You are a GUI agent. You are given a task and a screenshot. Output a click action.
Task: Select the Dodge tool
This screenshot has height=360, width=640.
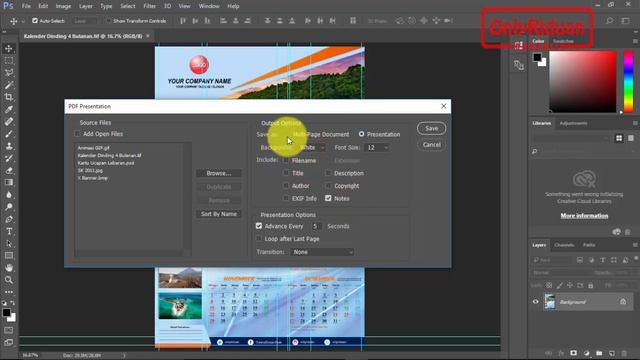point(9,207)
